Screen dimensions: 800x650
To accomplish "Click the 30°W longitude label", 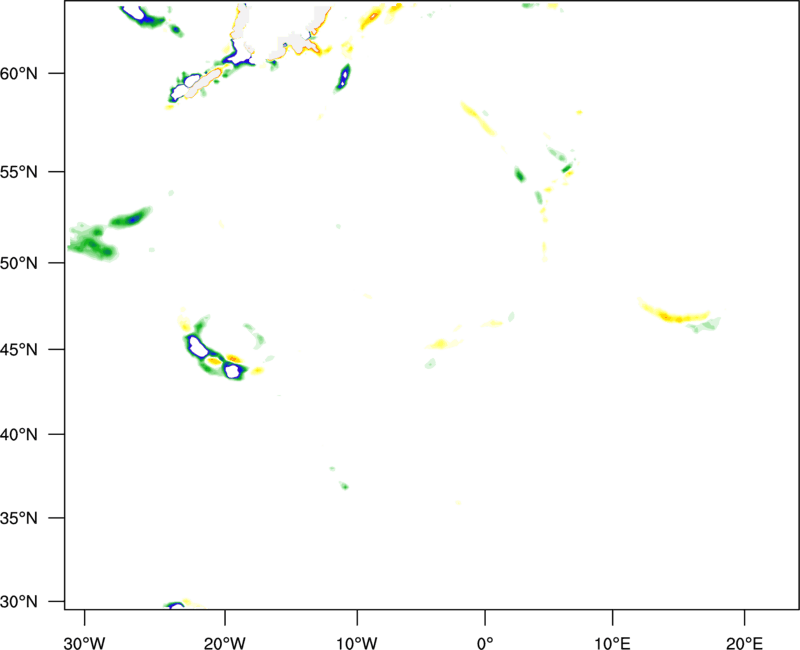I will click(x=84, y=643).
